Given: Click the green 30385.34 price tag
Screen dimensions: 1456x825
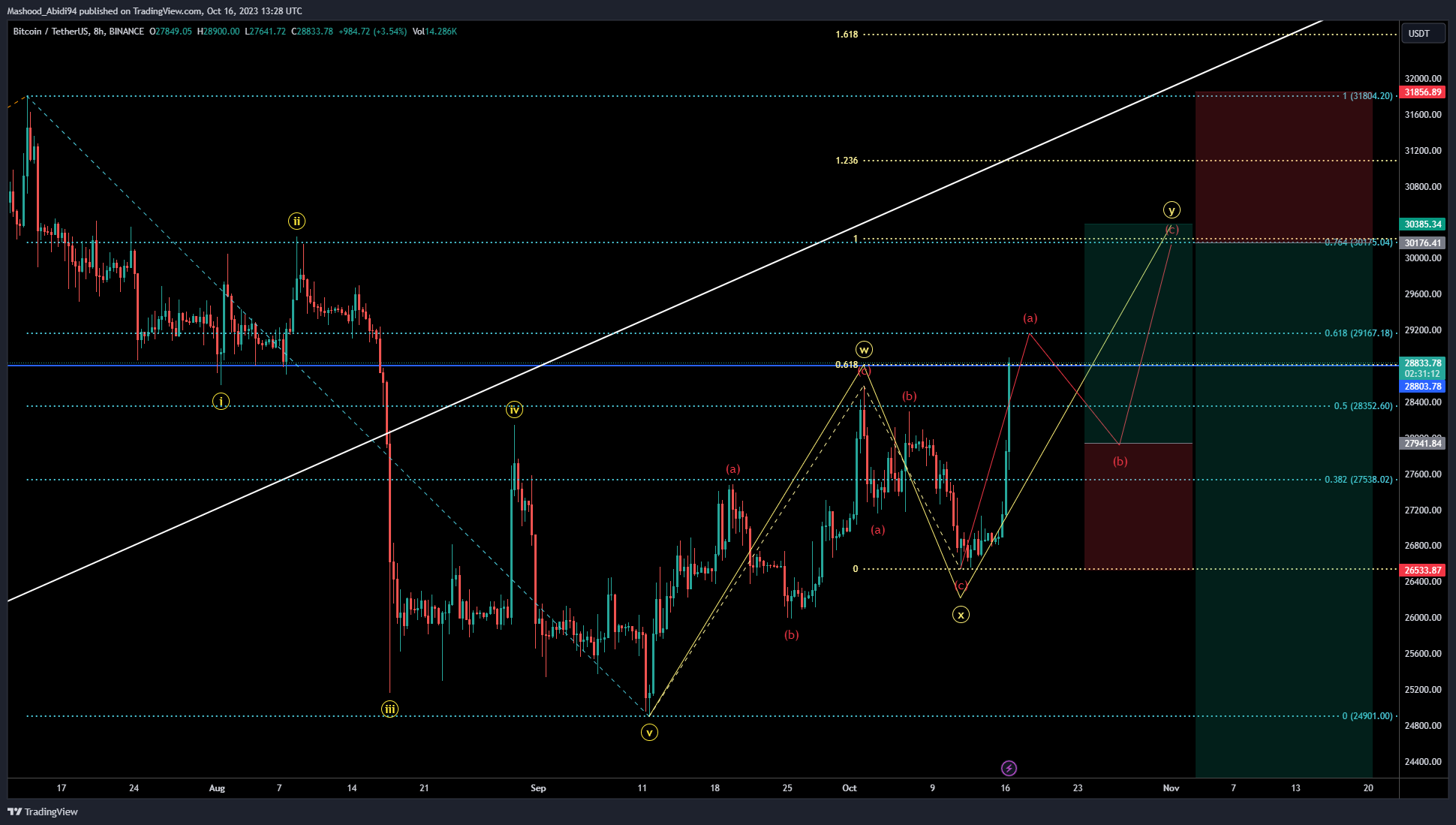Looking at the screenshot, I should tap(1424, 224).
